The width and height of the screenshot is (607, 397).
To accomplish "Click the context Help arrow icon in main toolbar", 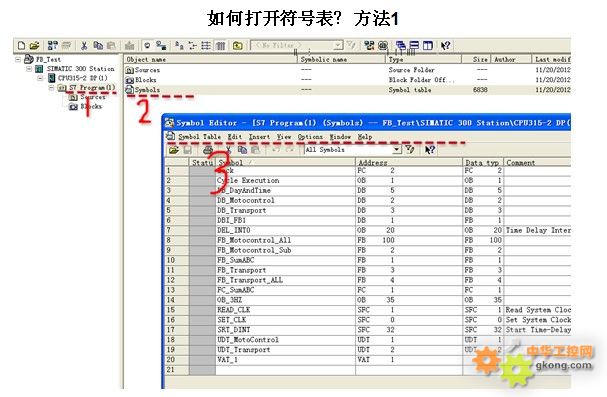I will pos(445,46).
